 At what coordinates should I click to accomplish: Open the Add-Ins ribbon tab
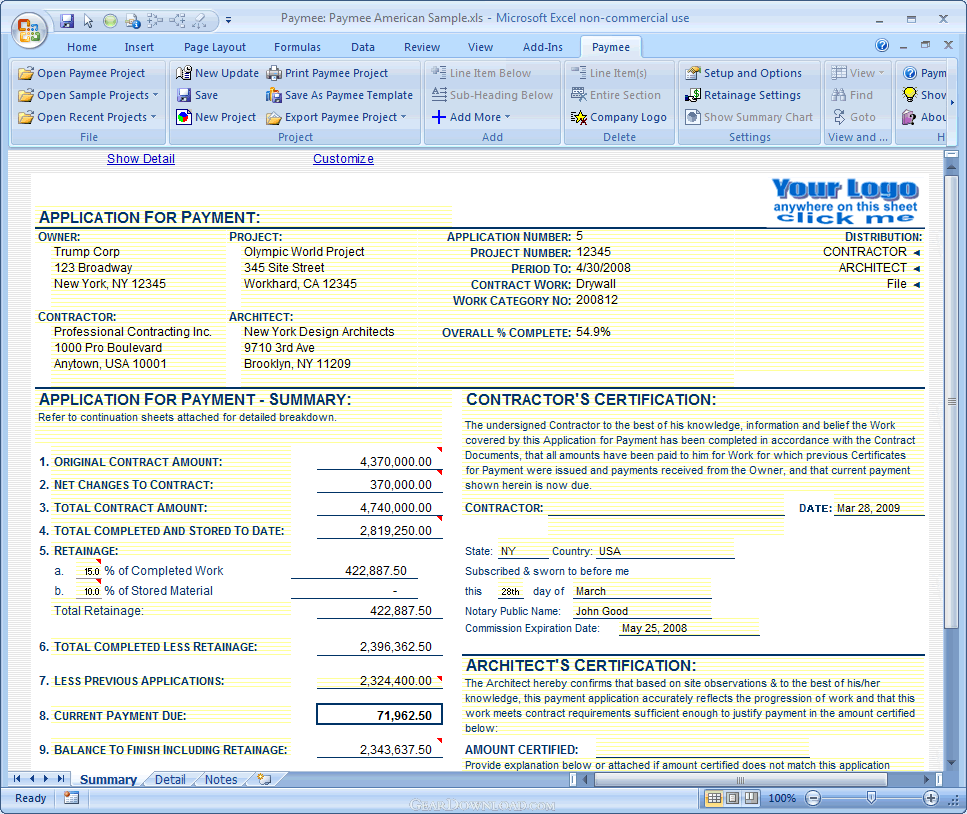pos(543,47)
